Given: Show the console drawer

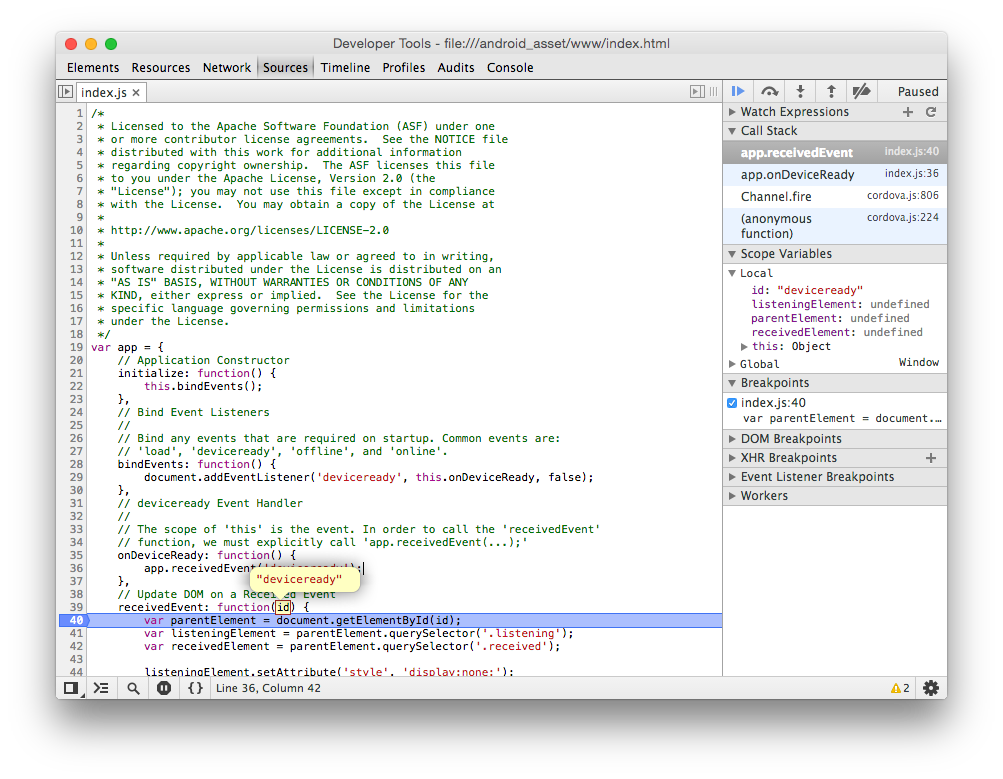Looking at the screenshot, I should (x=101, y=688).
